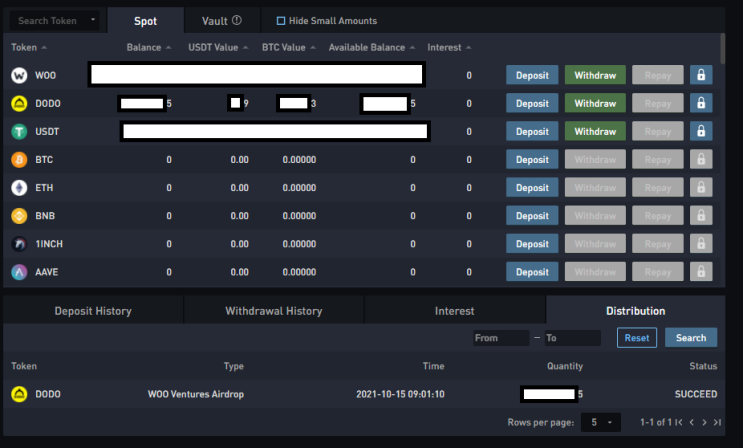This screenshot has height=448, width=743.
Task: Click the AAVE token icon
Action: pyautogui.click(x=19, y=272)
